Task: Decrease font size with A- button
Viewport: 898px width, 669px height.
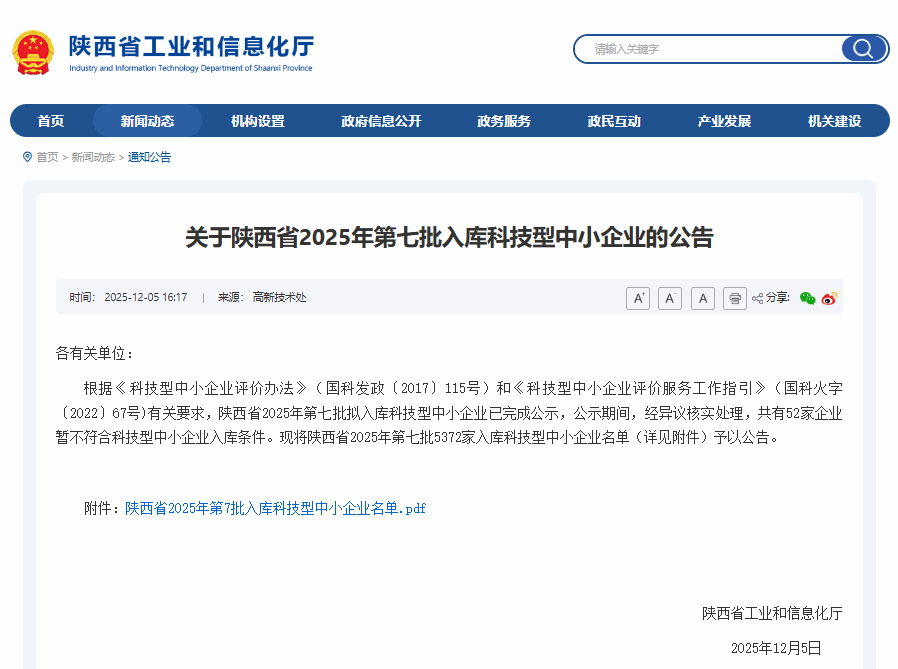Action: [670, 298]
